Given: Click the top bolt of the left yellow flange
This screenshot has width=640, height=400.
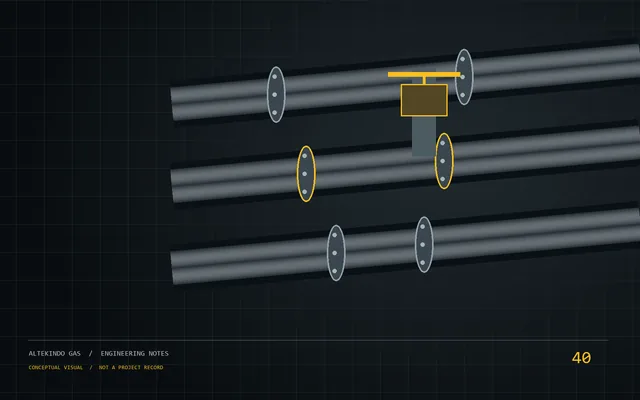Looking at the screenshot, I should pyautogui.click(x=304, y=156).
